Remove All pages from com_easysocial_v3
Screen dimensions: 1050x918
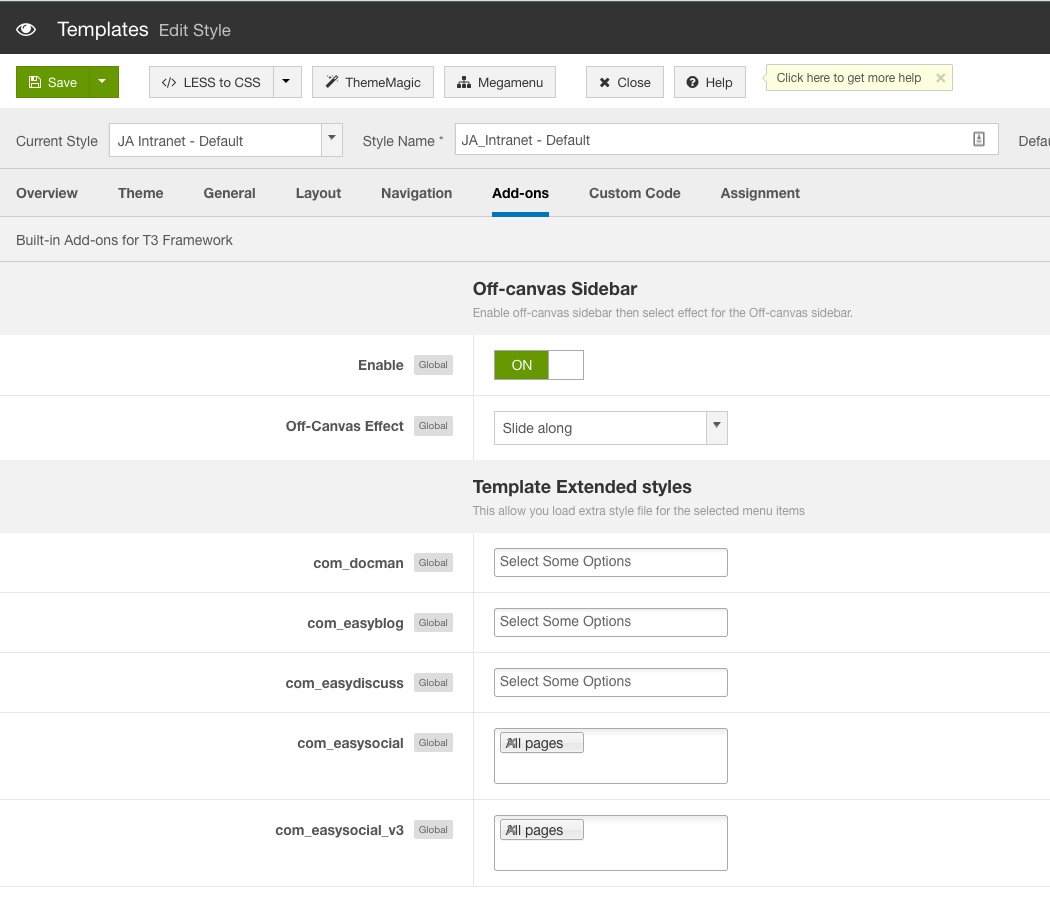point(510,830)
